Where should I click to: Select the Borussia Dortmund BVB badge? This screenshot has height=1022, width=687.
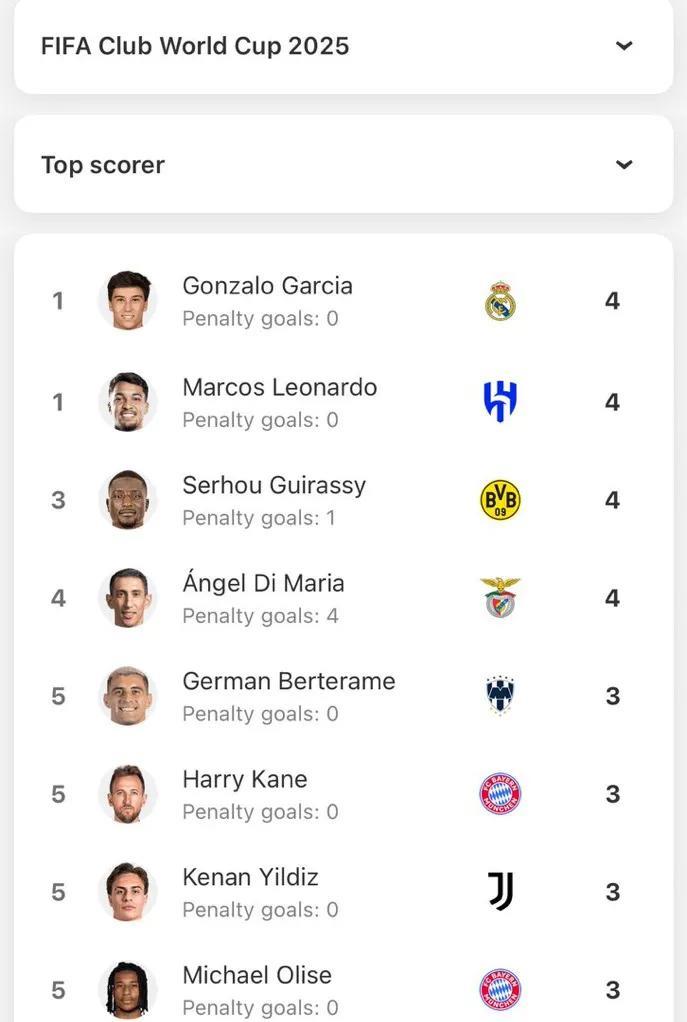pos(500,500)
